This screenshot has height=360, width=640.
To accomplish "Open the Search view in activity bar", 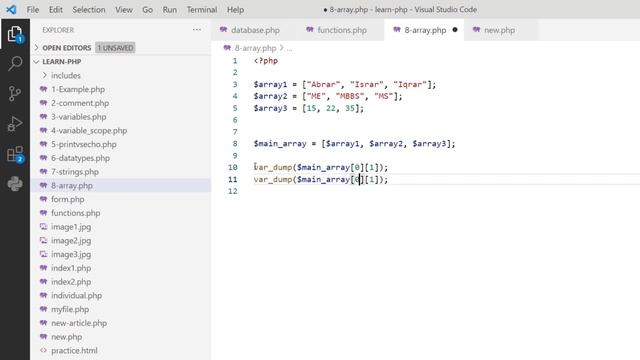I will [x=15, y=64].
